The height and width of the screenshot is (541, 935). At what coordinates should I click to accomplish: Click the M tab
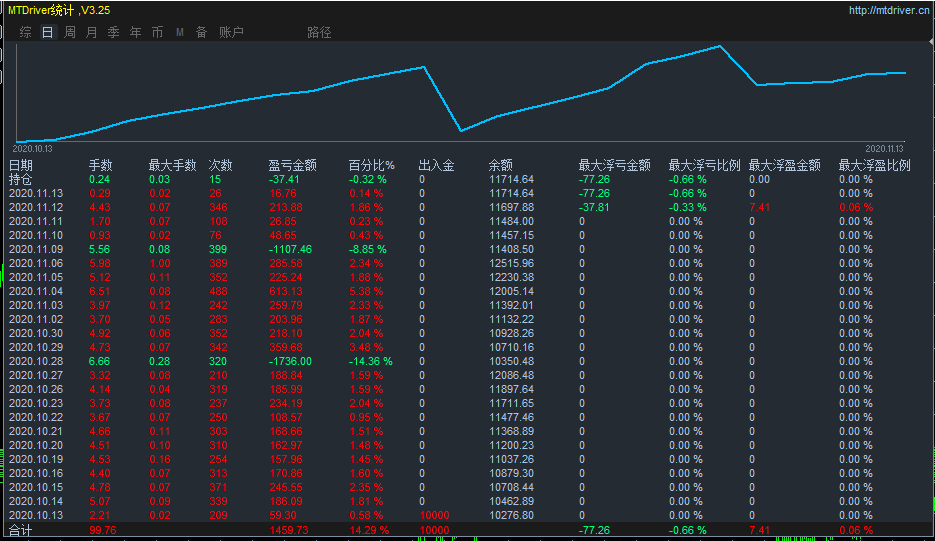coord(180,32)
